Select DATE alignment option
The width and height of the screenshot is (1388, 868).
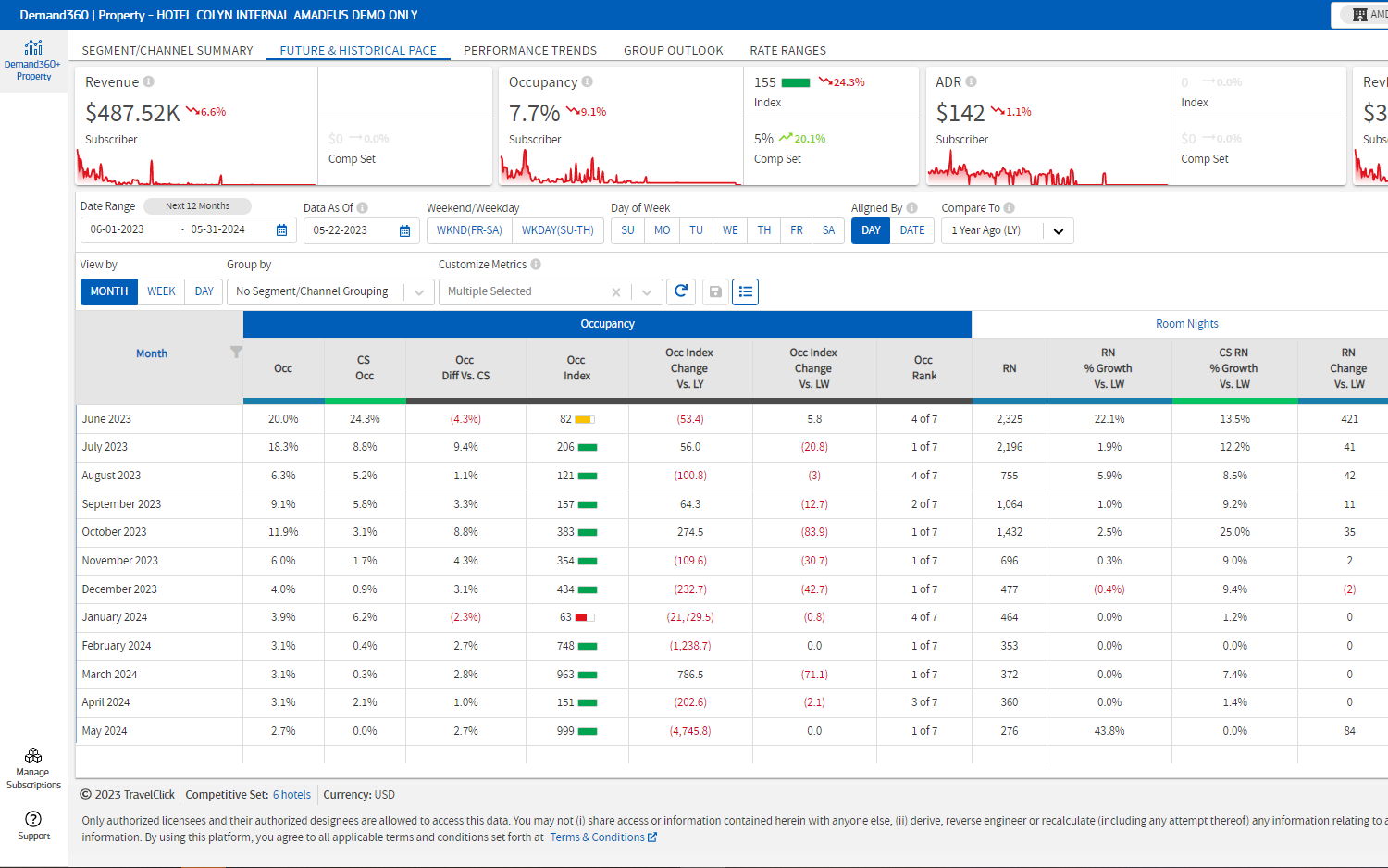(x=911, y=230)
